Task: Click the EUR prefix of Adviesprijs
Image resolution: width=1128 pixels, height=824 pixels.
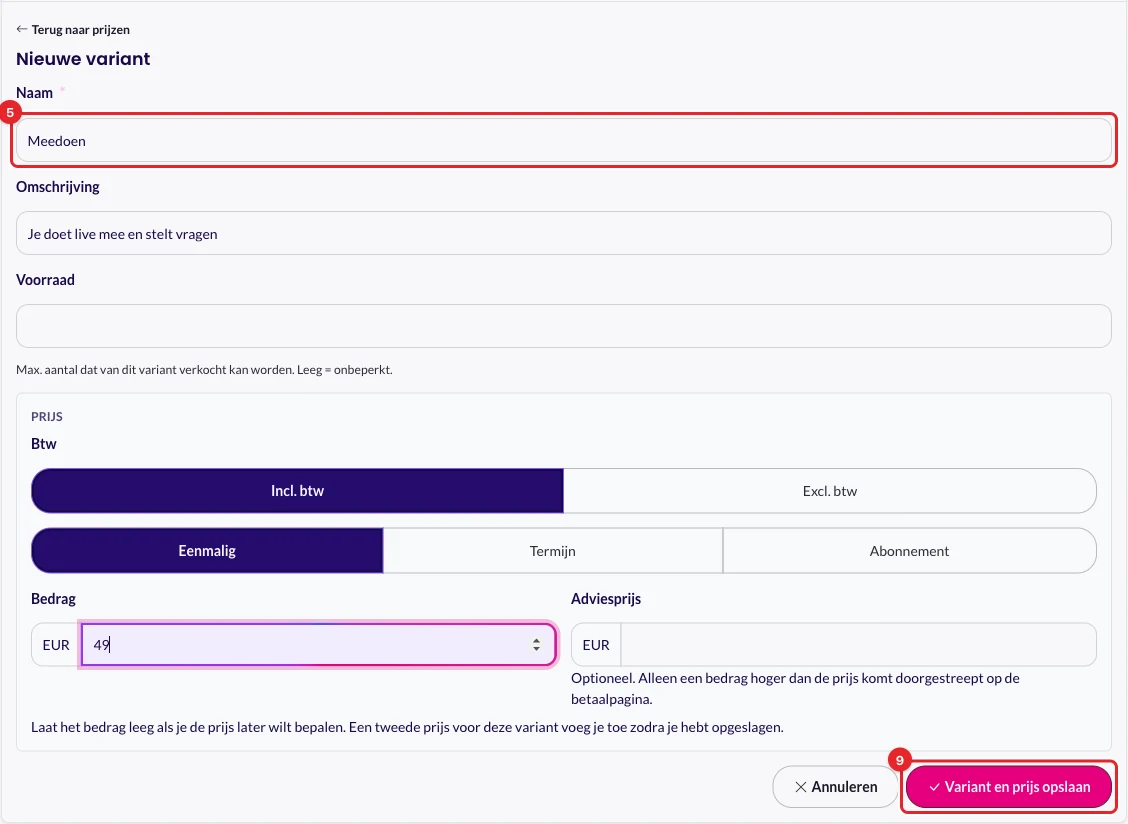Action: coord(596,645)
